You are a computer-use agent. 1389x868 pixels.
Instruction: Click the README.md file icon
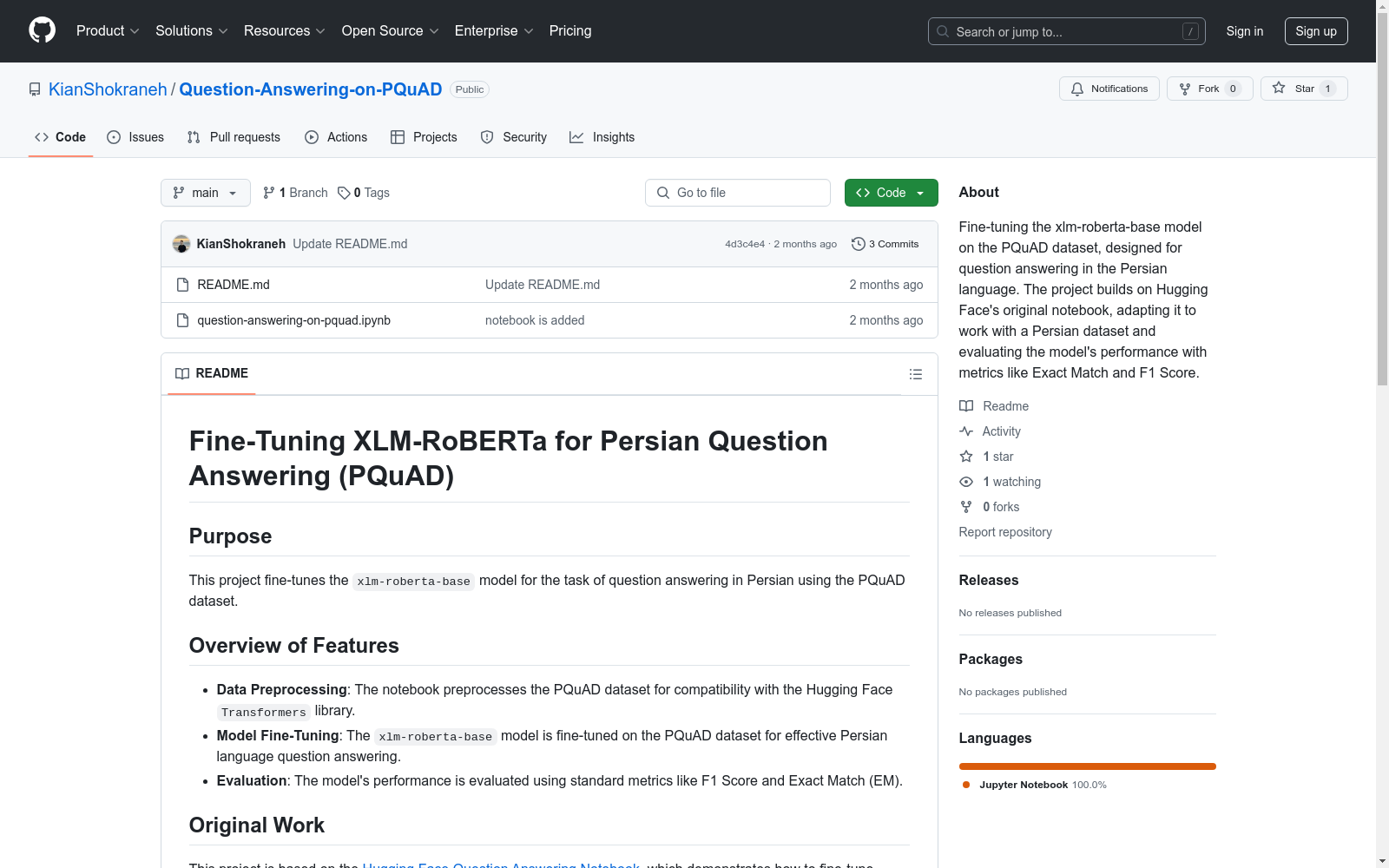[x=182, y=285]
